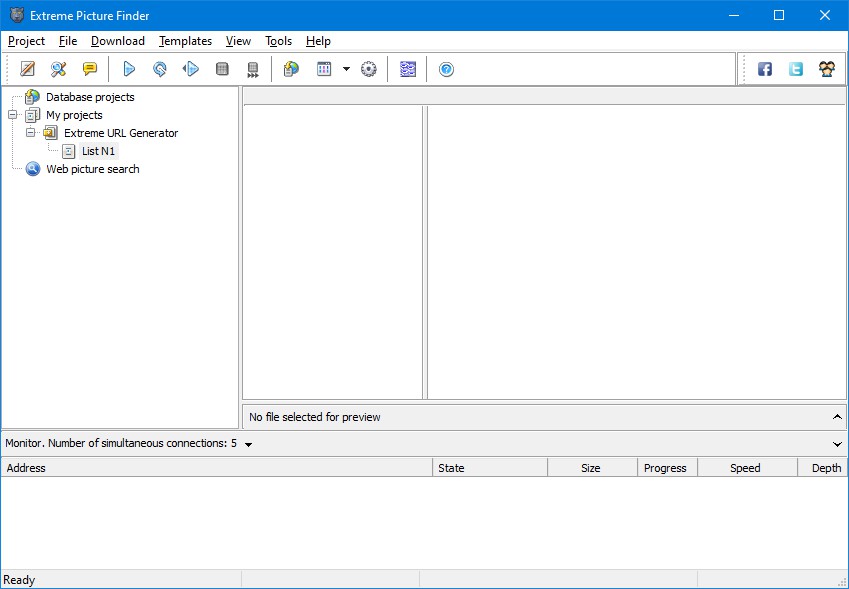This screenshot has height=589, width=849.
Task: Sort by Depth column header
Action: [823, 468]
